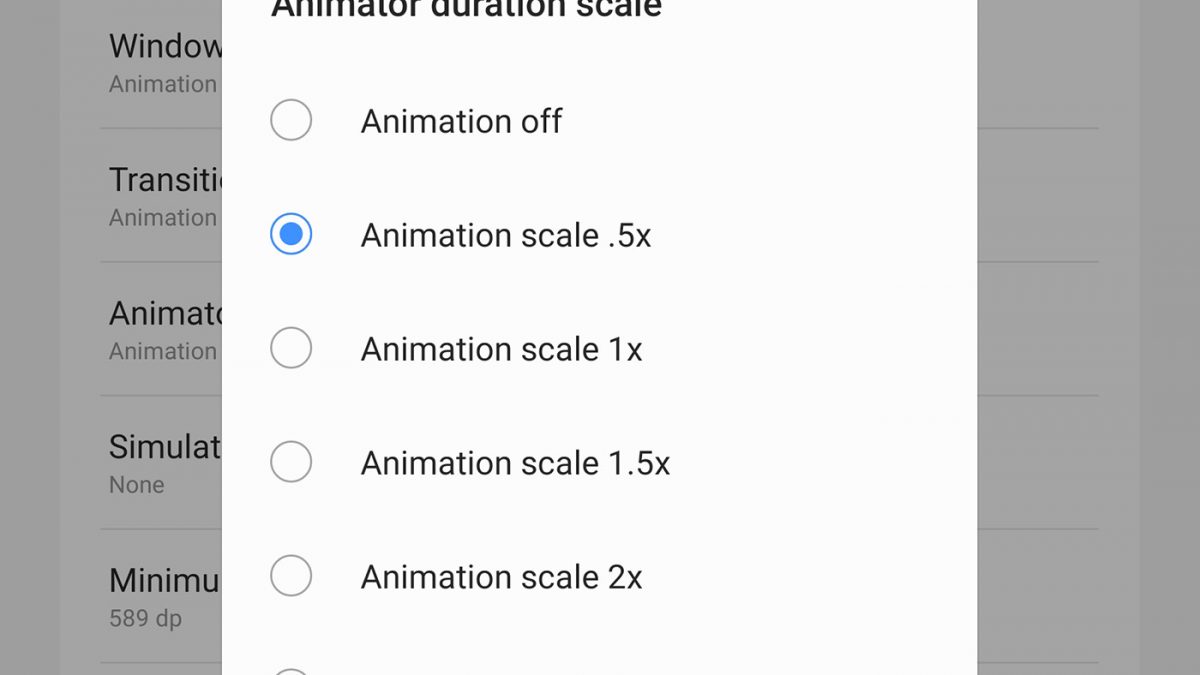The width and height of the screenshot is (1200, 675).
Task: Open the Window animation setting behind the dialog
Action: tap(165, 46)
